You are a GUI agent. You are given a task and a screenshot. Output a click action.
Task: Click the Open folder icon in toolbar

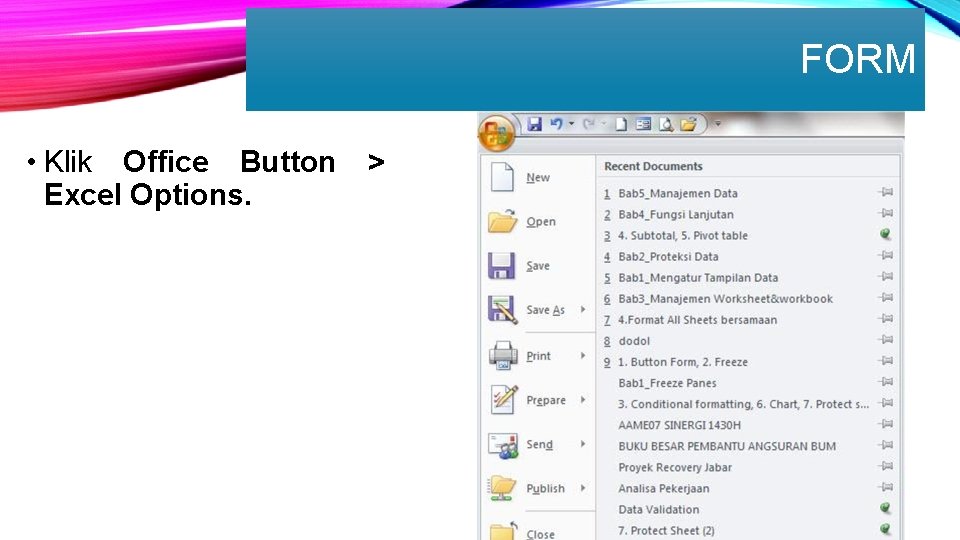[x=688, y=124]
